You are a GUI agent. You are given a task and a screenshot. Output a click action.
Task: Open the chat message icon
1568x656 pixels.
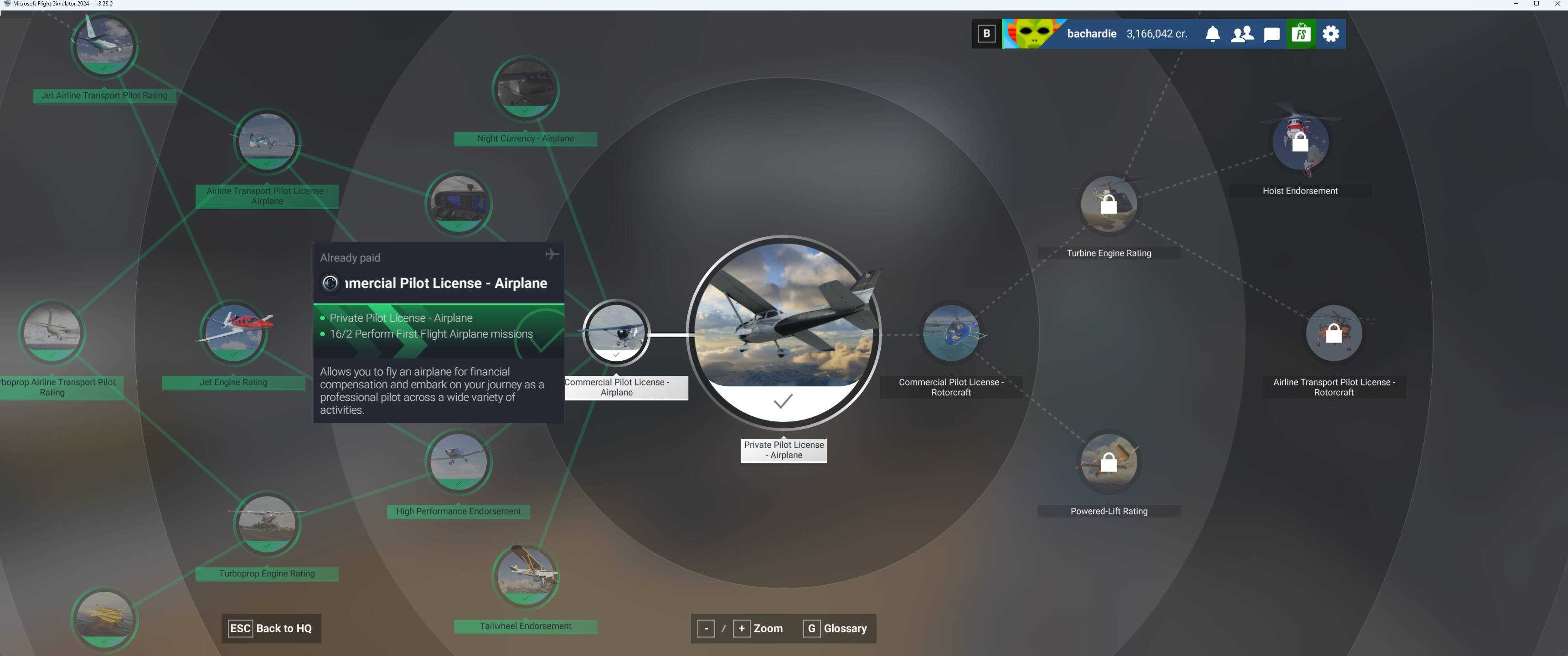[1272, 35]
